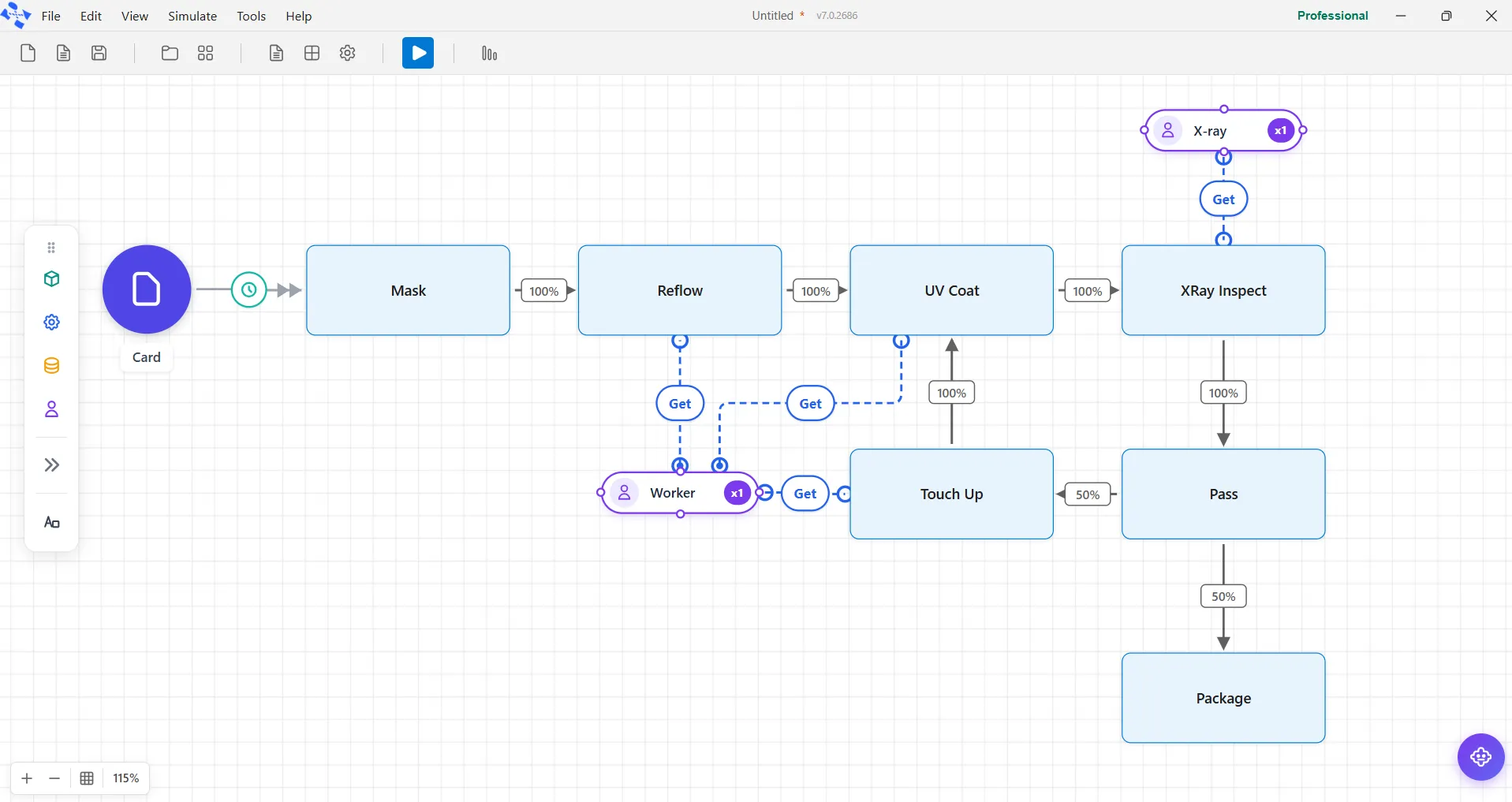Select the blue gear tool in sidebar
The width and height of the screenshot is (1512, 802).
(x=52, y=323)
